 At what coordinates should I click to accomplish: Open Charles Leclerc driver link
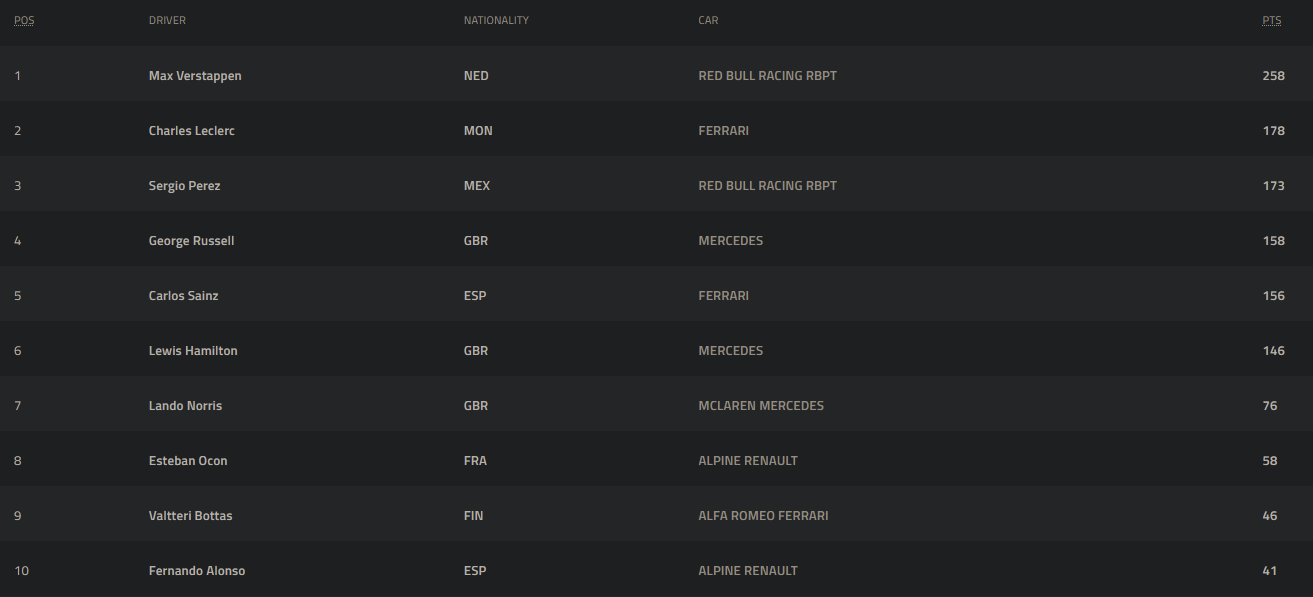(x=192, y=131)
